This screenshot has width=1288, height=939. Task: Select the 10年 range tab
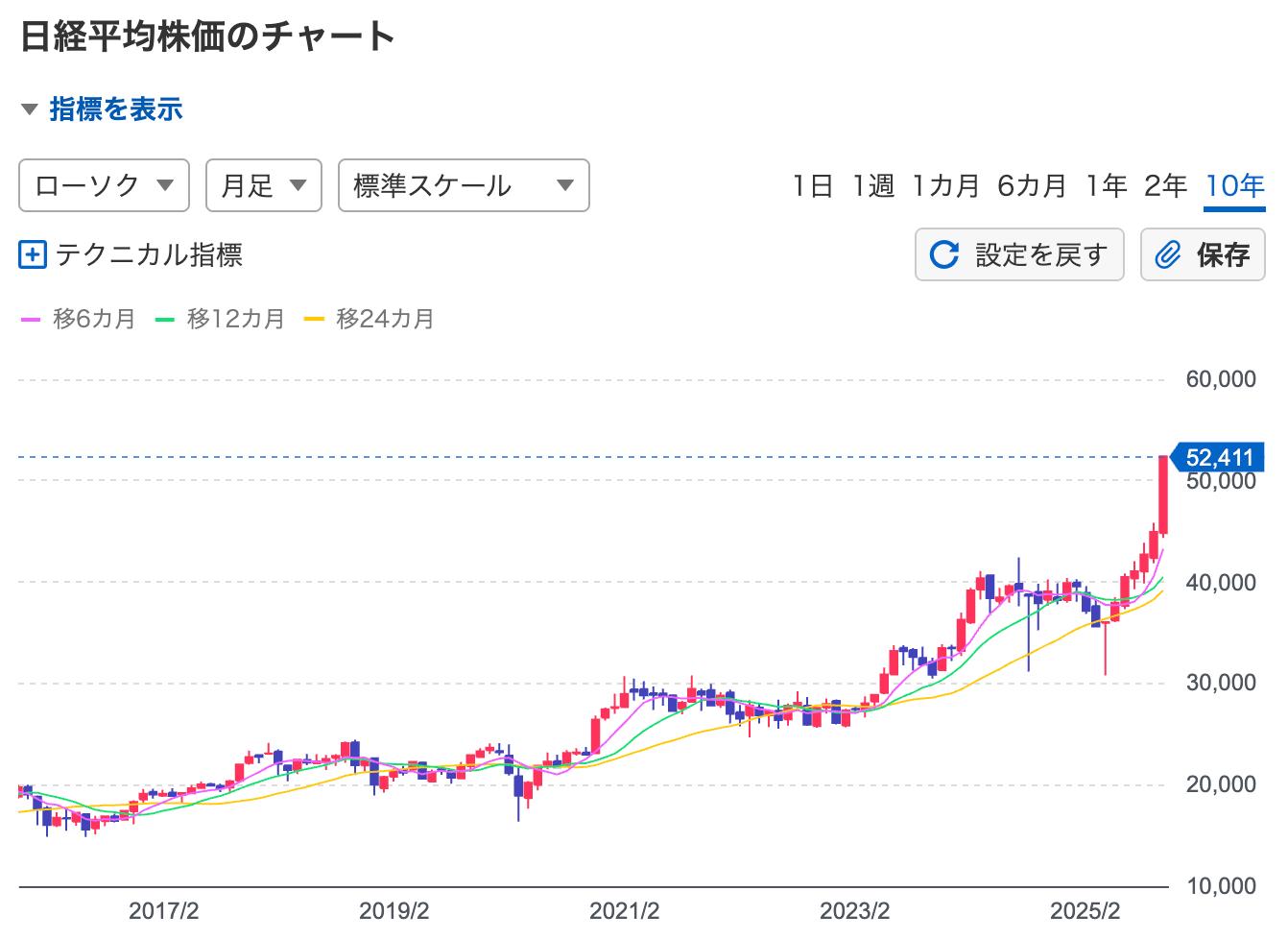point(1234,185)
